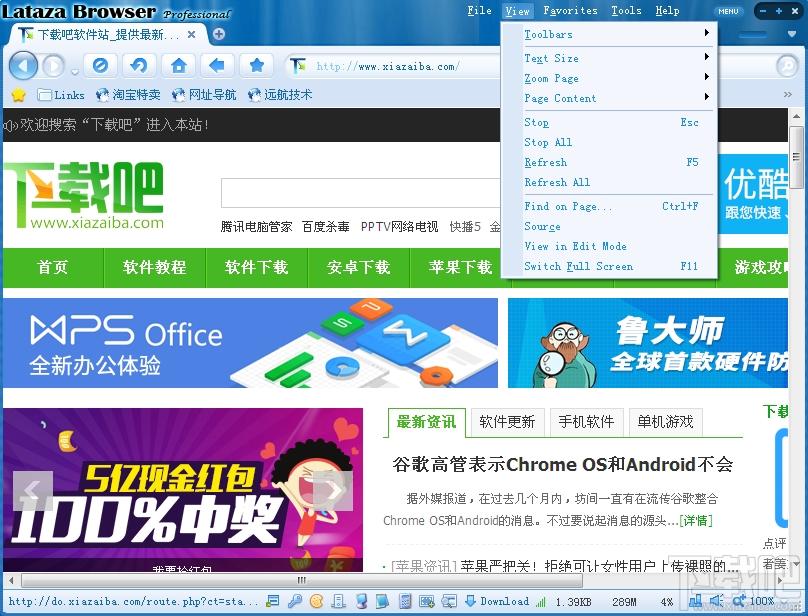Open the 网址导航 bookmark

click(204, 95)
